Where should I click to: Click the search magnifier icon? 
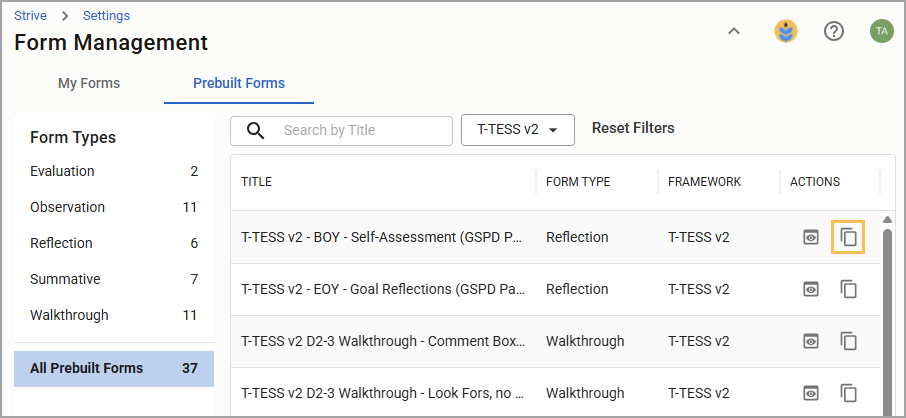click(x=255, y=131)
